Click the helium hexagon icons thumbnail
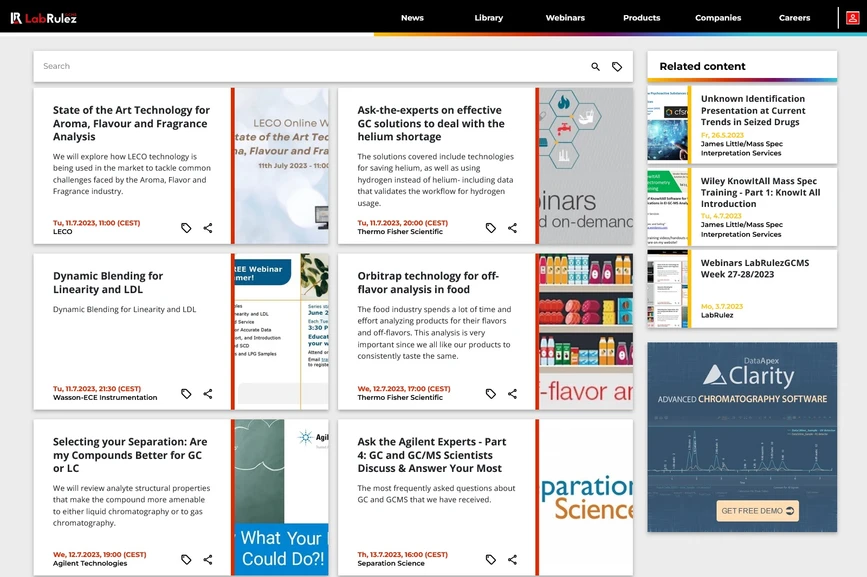This screenshot has width=867, height=577. tap(586, 166)
